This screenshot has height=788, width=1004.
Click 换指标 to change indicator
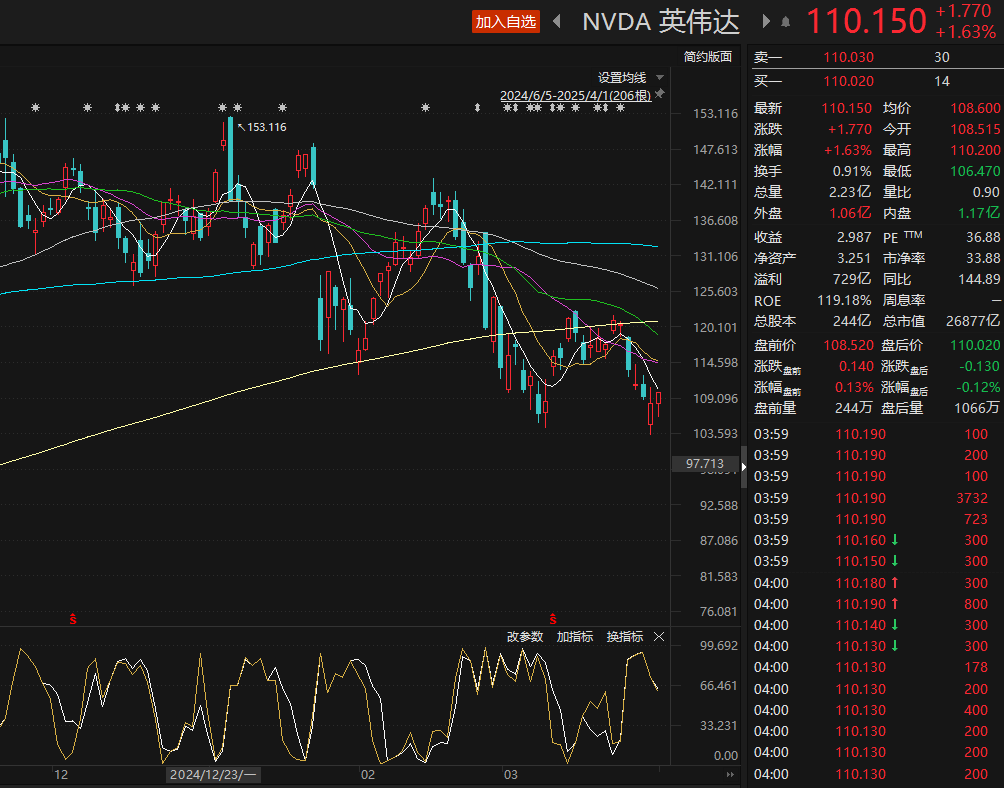pyautogui.click(x=624, y=636)
